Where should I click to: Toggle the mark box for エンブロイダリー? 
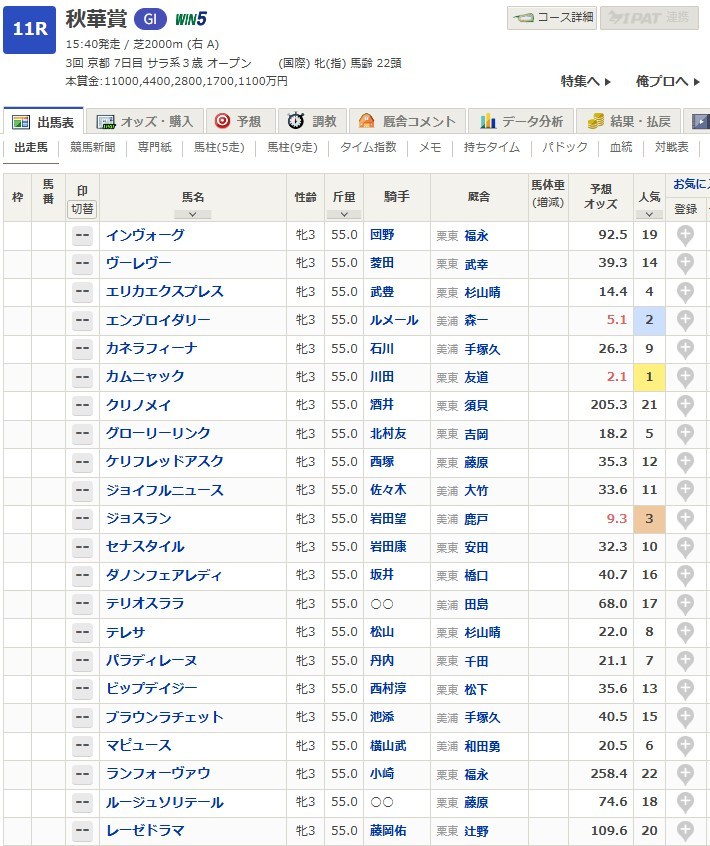(x=82, y=320)
